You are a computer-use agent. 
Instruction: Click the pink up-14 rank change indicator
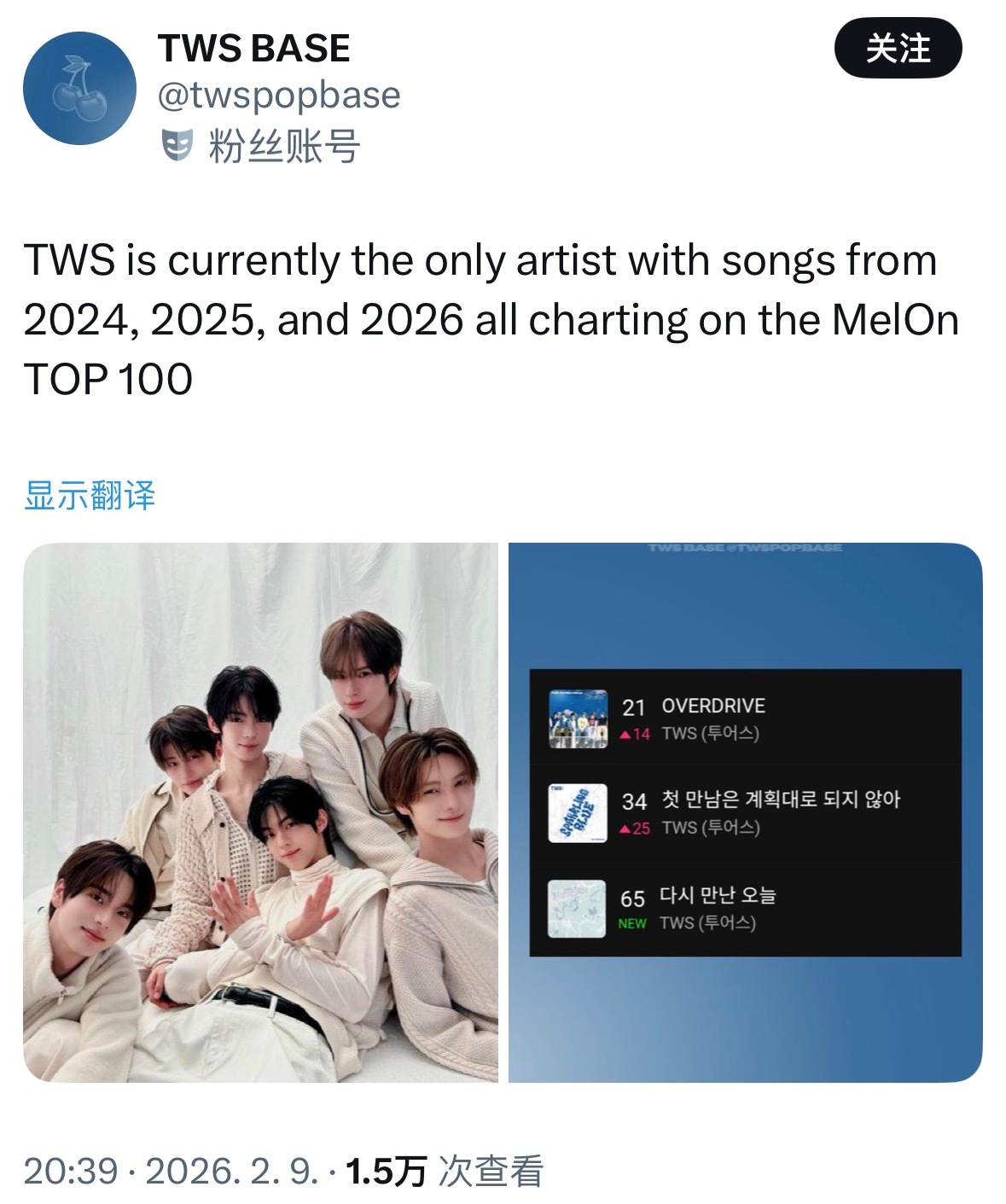tap(635, 734)
